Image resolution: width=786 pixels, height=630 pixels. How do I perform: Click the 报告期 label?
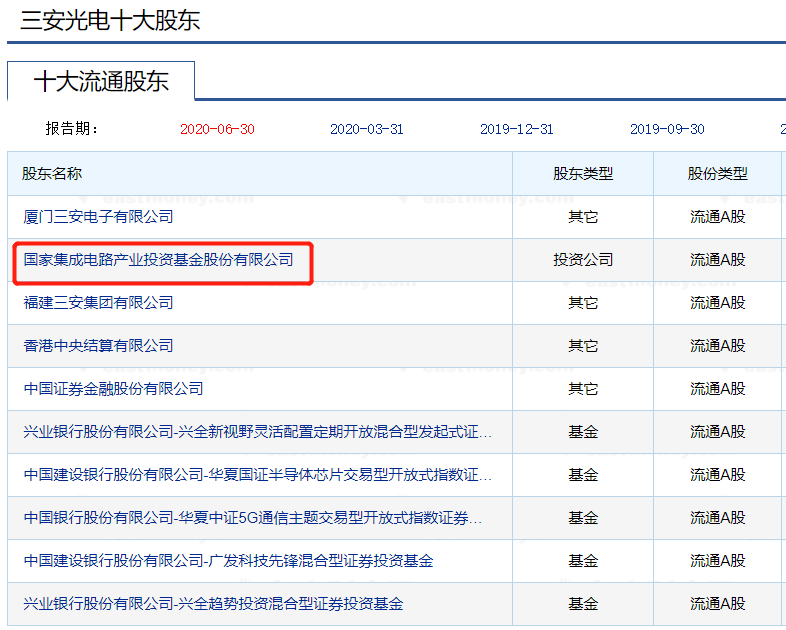tap(72, 129)
